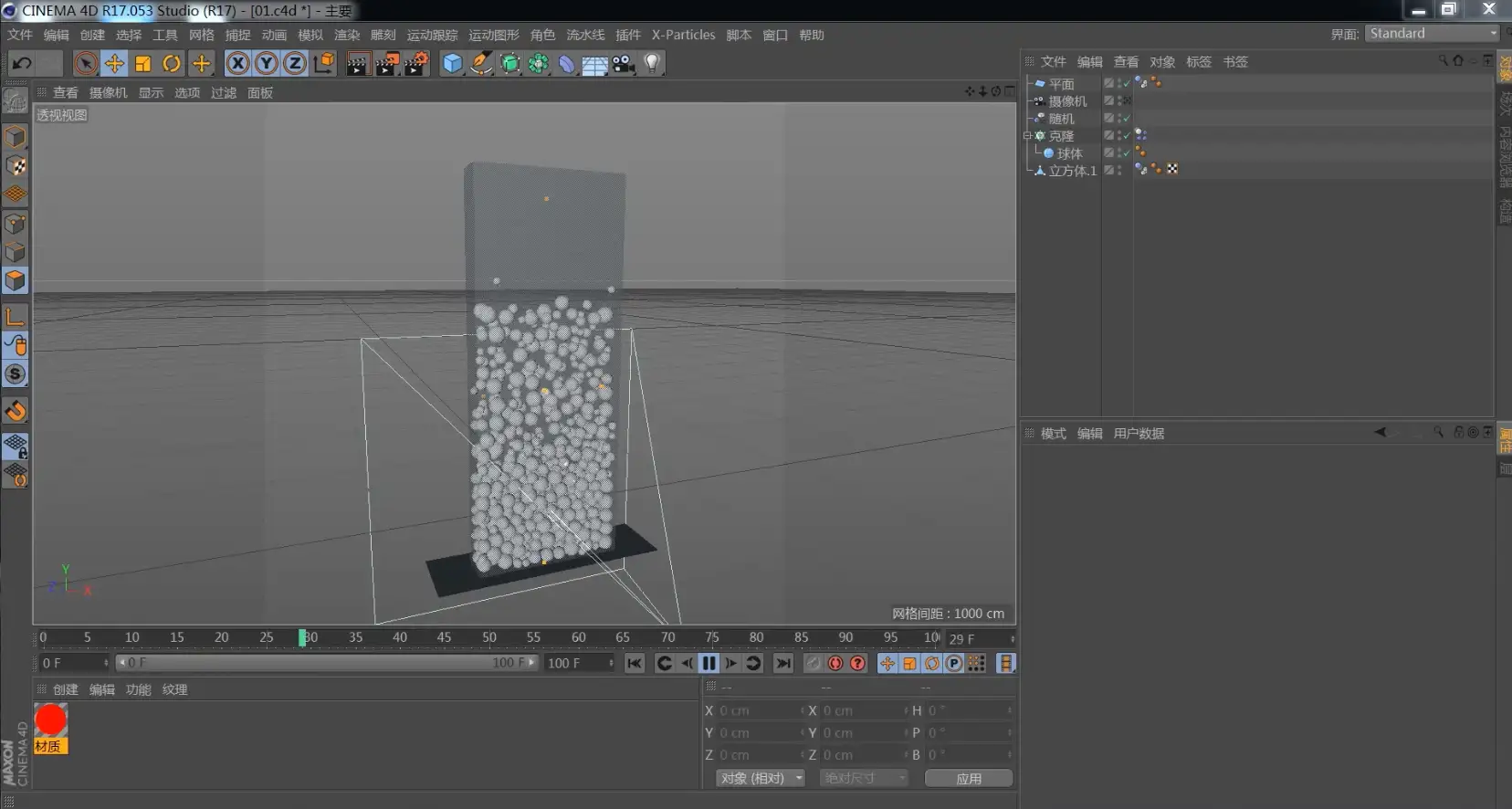Open the 绝对尺寸 size dropdown
The width and height of the screenshot is (1512, 809).
tap(864, 778)
